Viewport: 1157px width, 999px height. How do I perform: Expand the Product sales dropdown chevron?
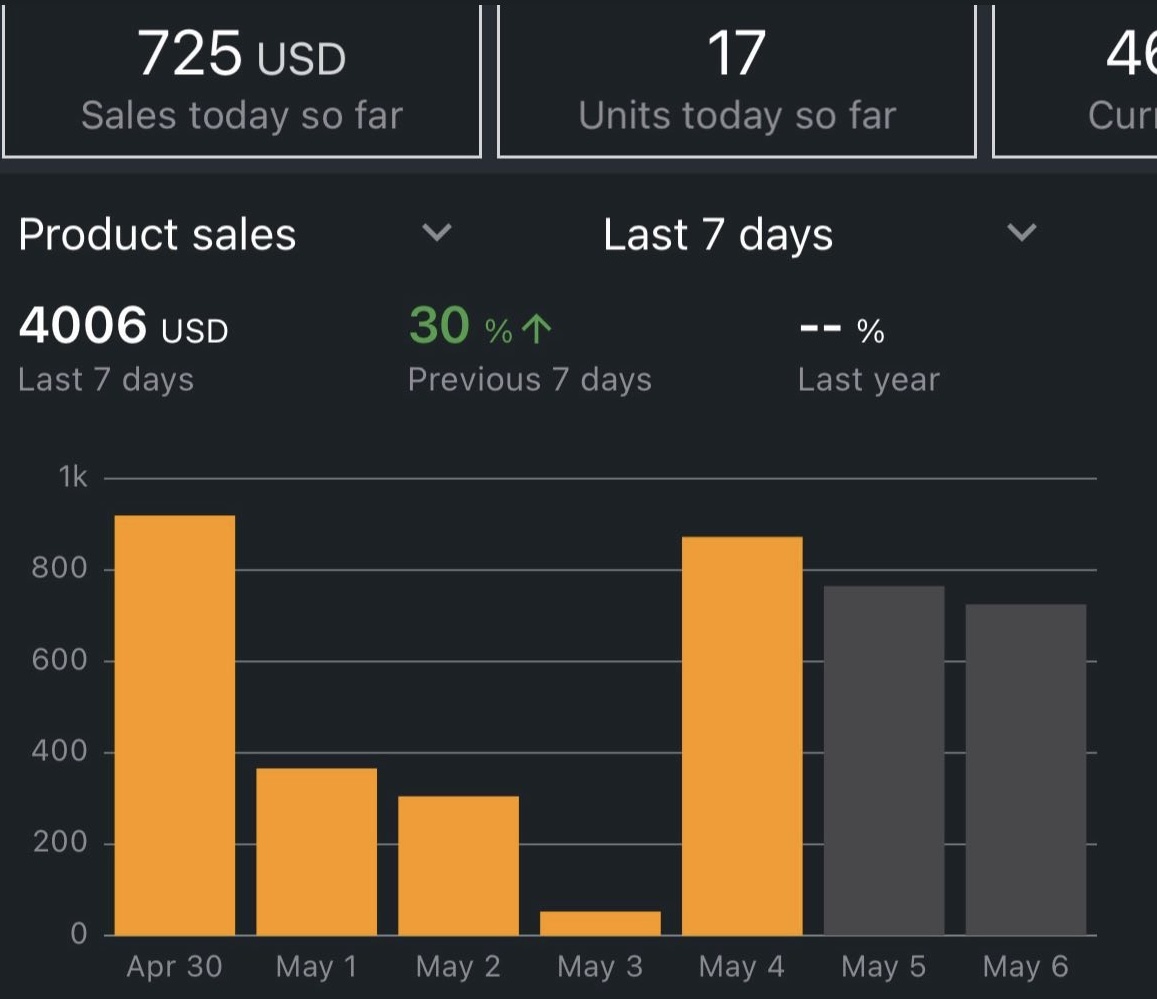click(x=437, y=234)
